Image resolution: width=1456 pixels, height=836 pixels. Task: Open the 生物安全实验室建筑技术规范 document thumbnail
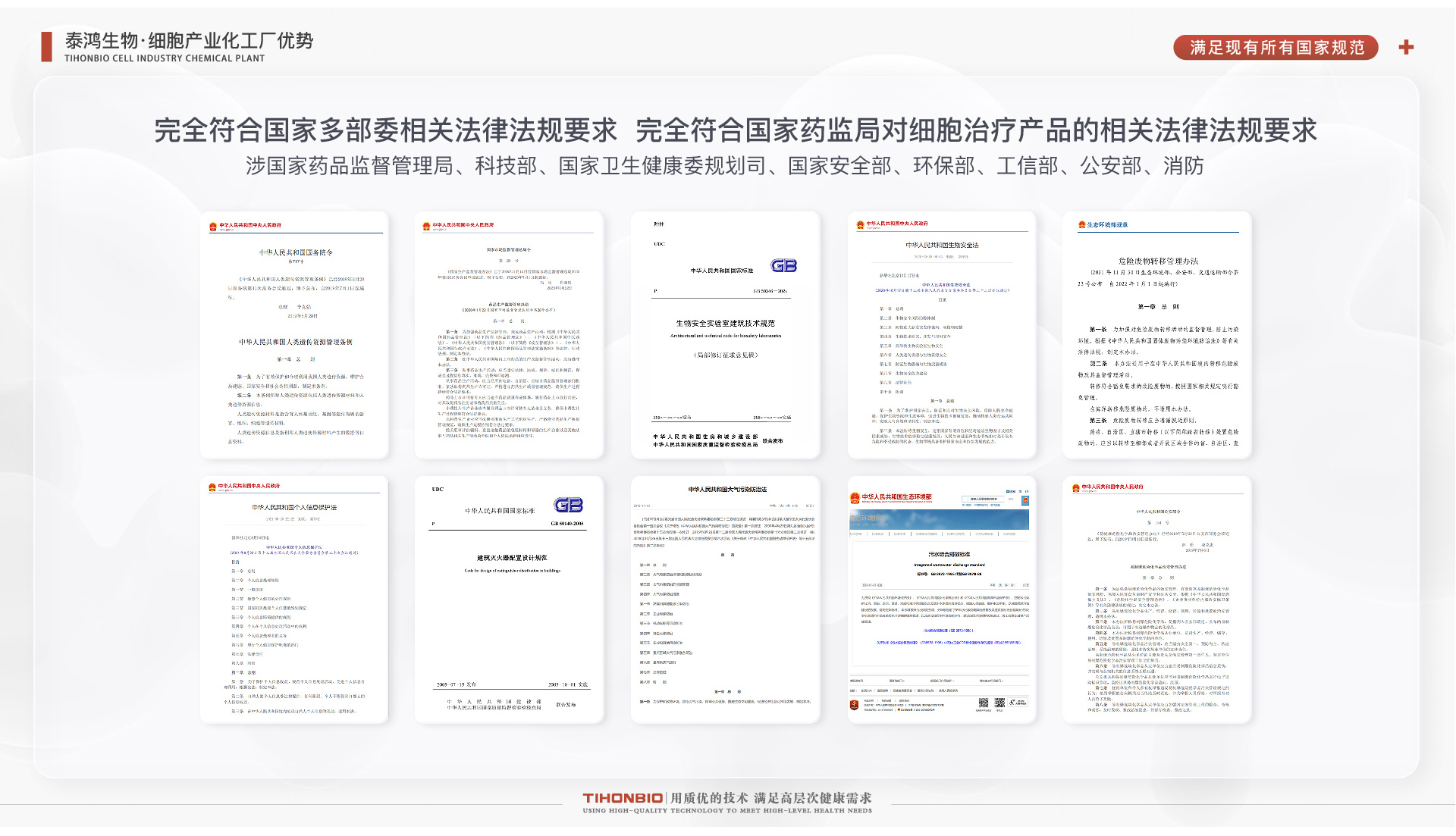(725, 334)
